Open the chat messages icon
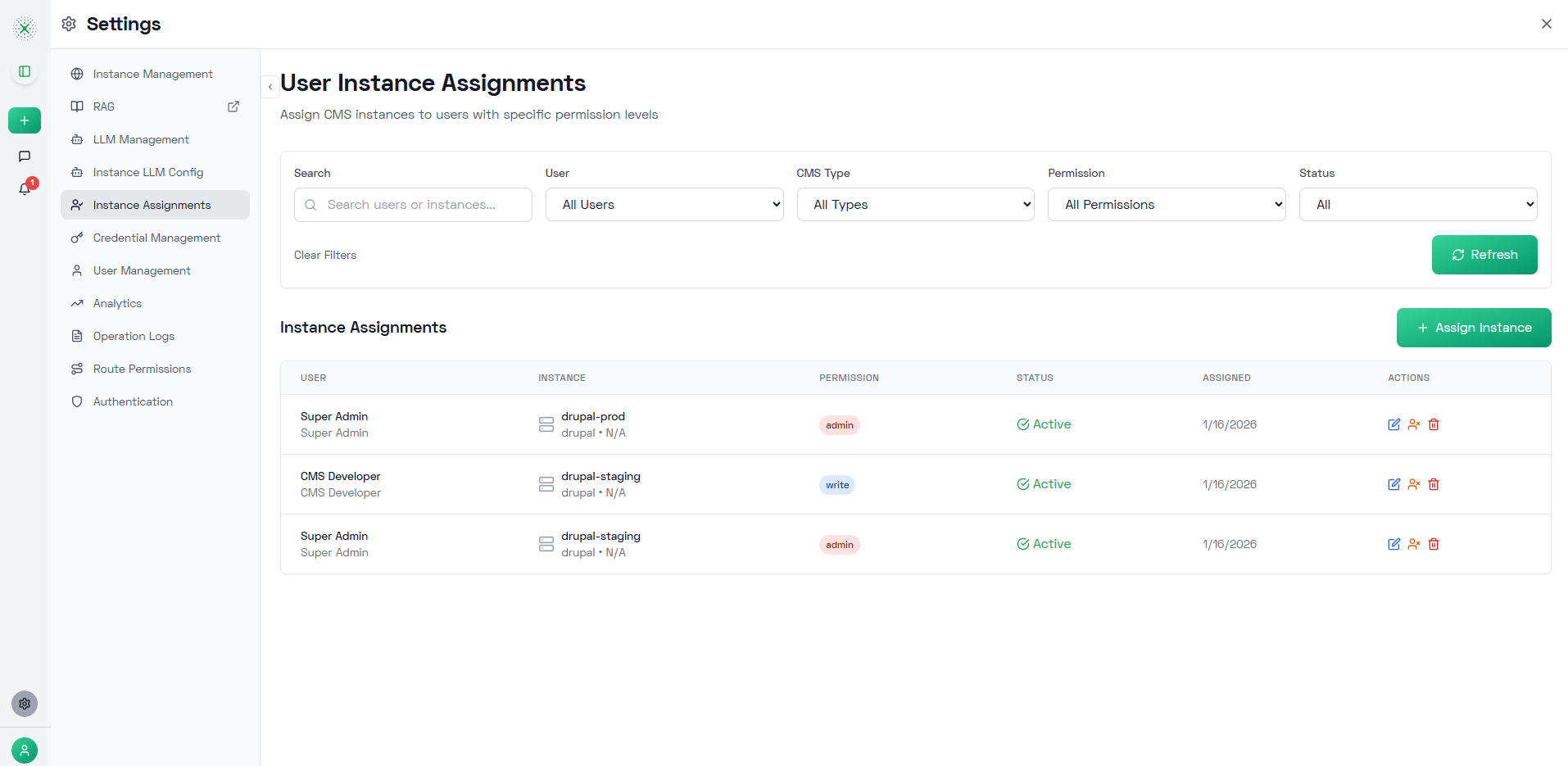 [25, 156]
